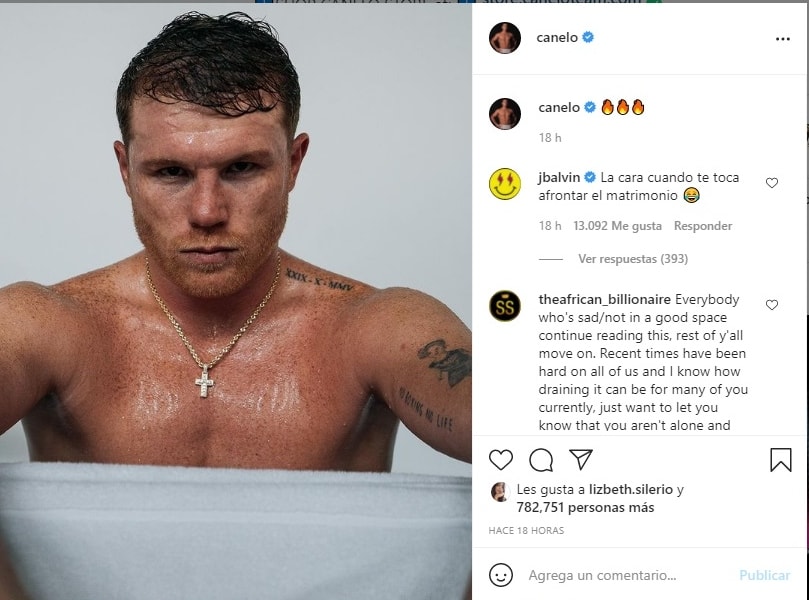Click canelo avatar beside caption

(x=505, y=113)
